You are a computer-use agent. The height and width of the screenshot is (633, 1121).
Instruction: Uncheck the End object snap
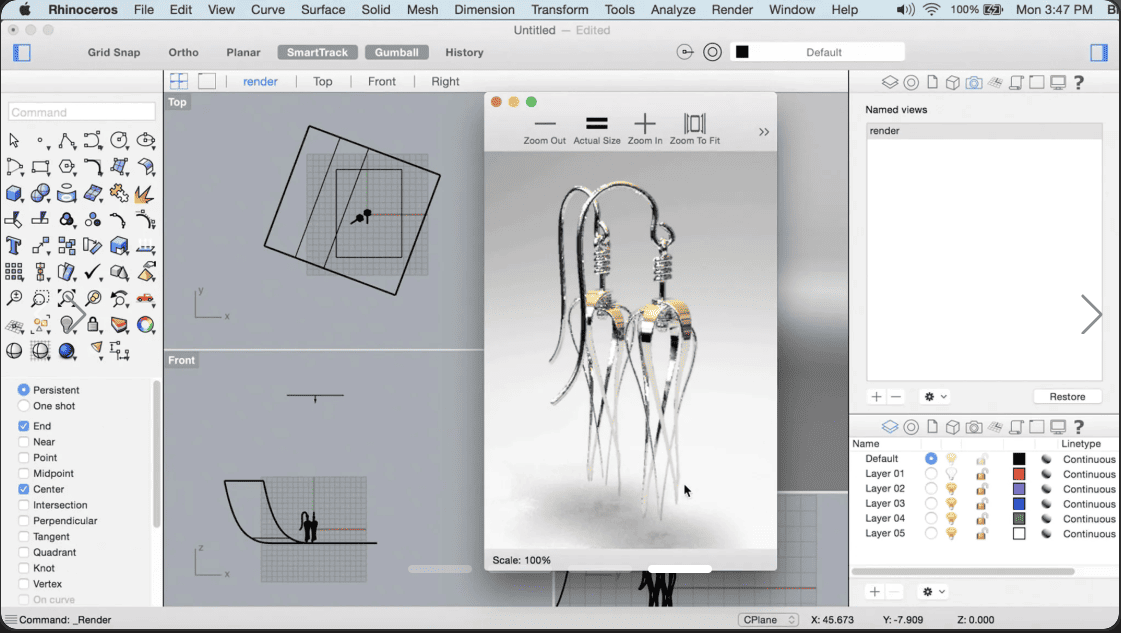(24, 426)
